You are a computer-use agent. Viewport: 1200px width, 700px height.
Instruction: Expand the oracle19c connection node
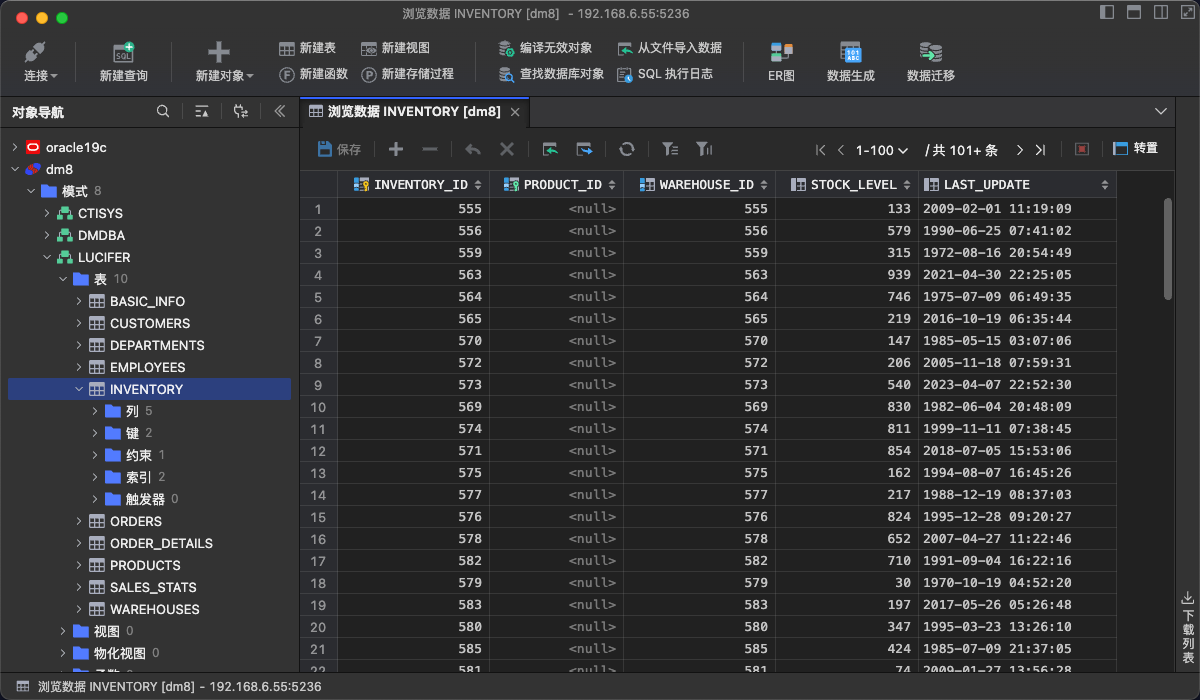point(14,147)
